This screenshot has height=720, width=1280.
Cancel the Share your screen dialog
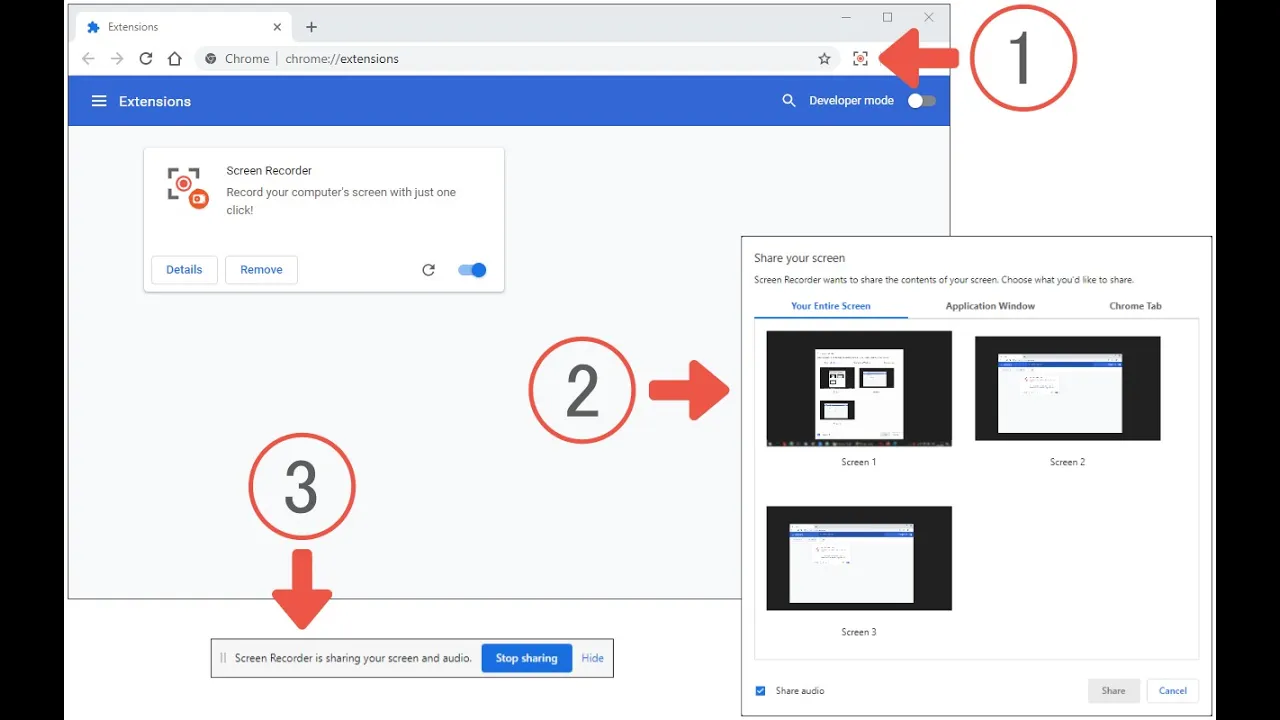(1173, 691)
